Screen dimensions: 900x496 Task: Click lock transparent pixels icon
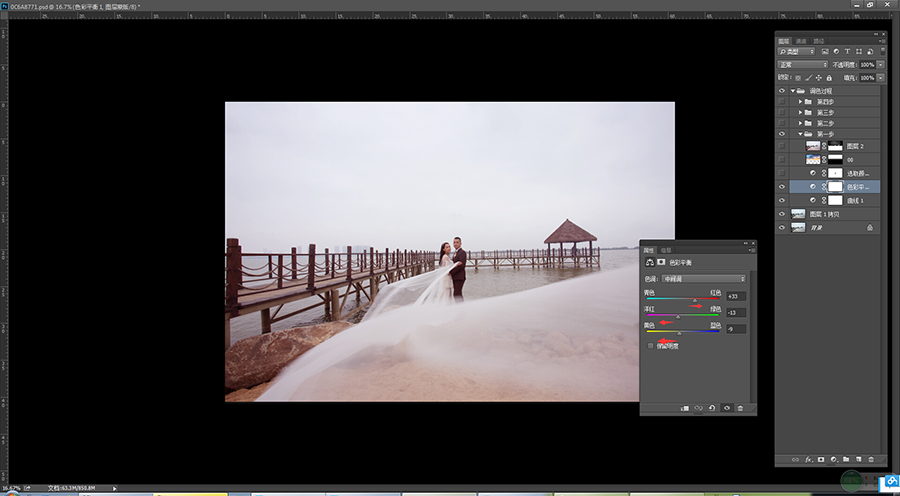click(x=798, y=78)
